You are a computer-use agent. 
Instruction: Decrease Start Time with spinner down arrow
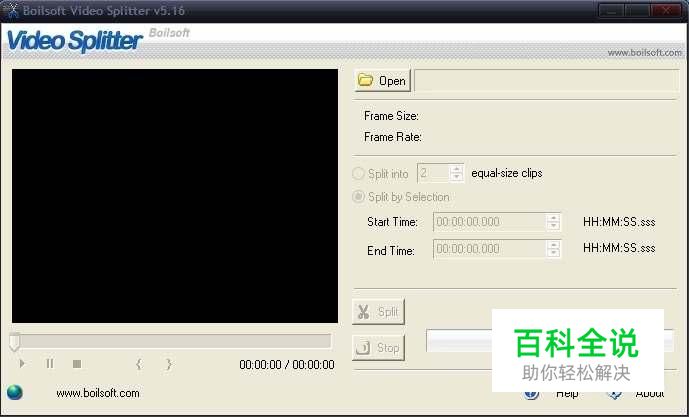coord(554,226)
